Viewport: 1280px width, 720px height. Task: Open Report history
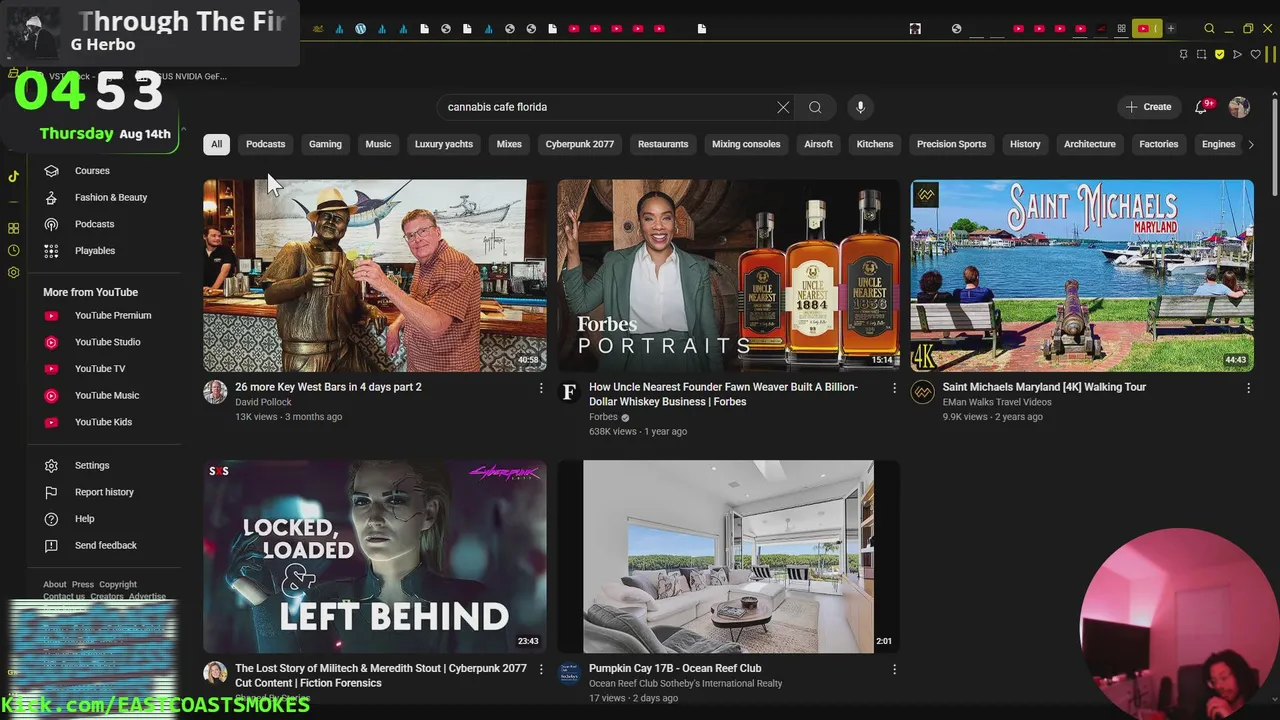click(x=103, y=492)
